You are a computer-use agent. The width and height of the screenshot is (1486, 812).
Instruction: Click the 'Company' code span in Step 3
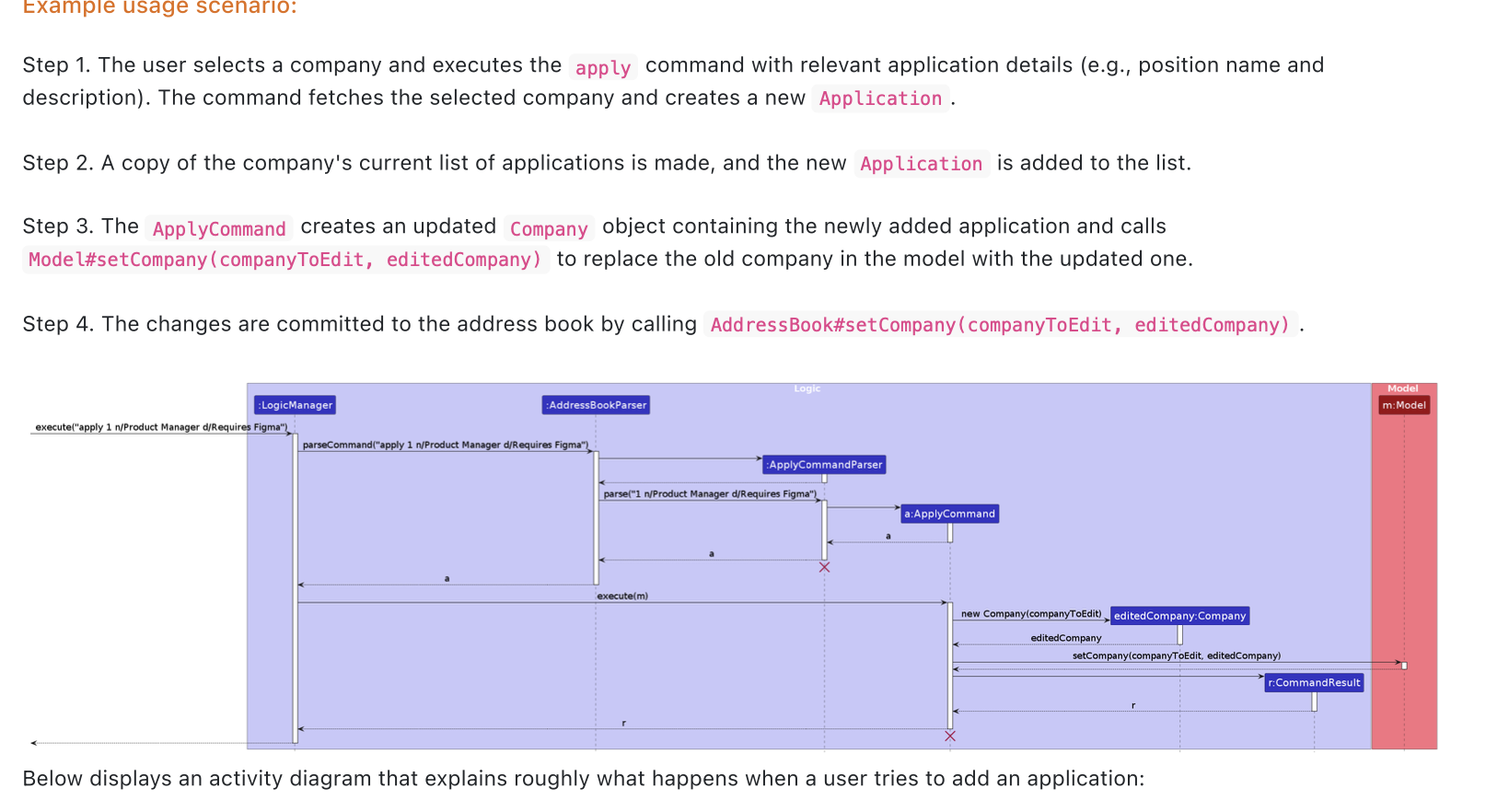tap(549, 229)
